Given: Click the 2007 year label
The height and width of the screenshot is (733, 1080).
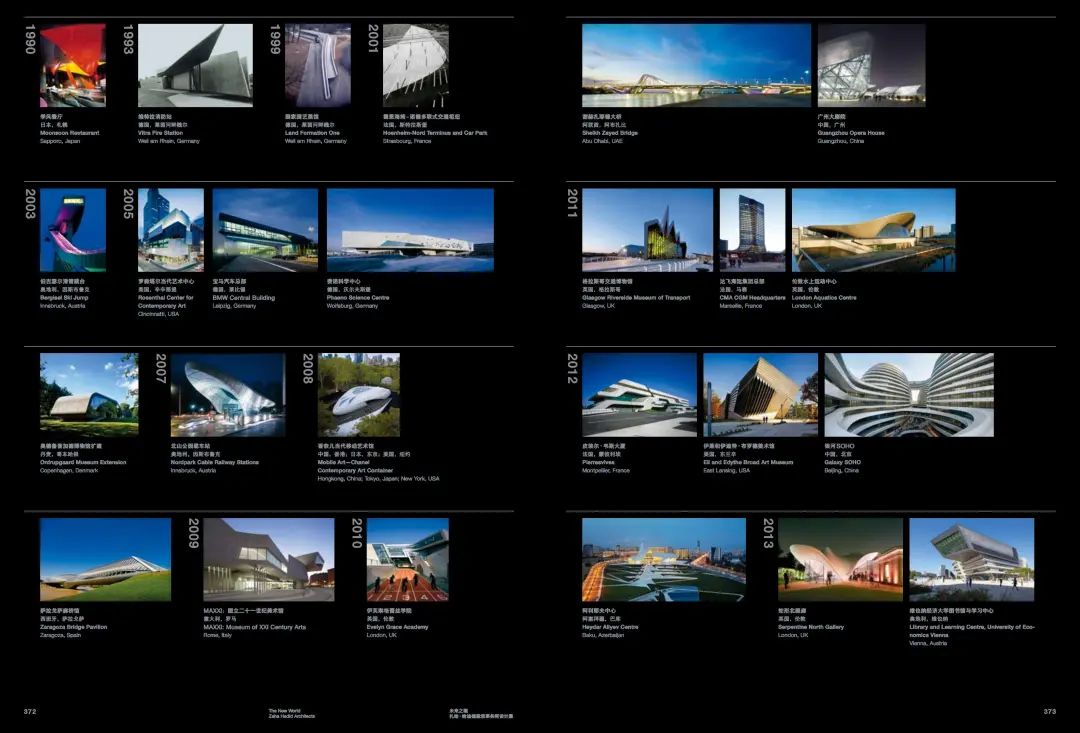Looking at the screenshot, I should tap(161, 369).
